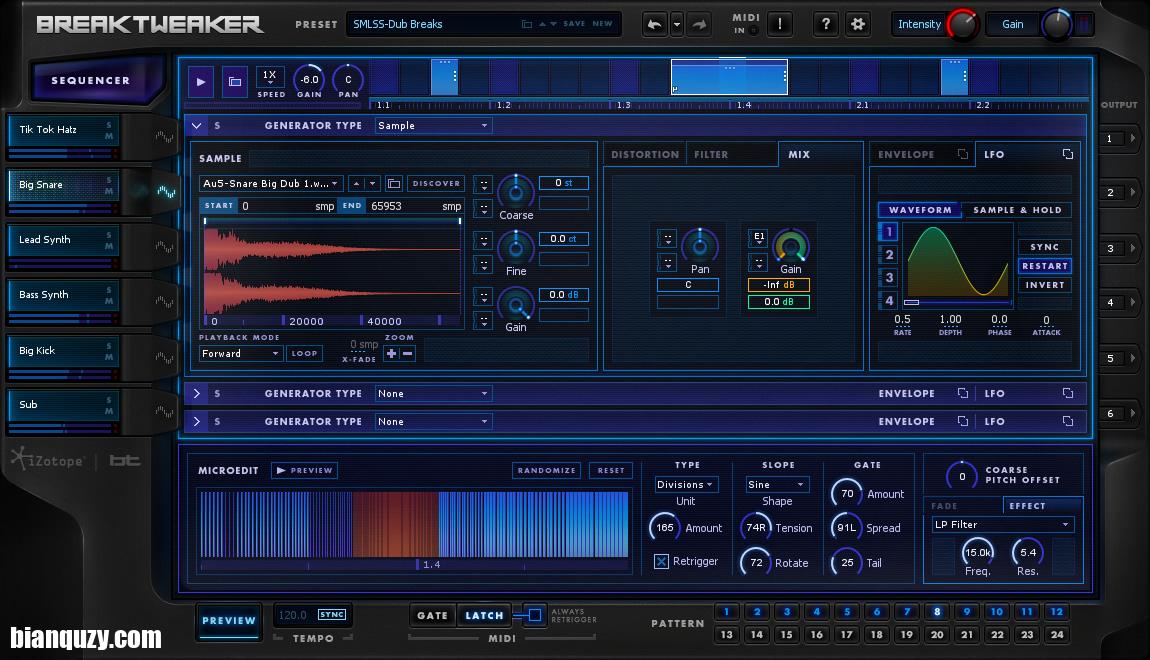This screenshot has width=1150, height=660.
Task: Mute the Big Kick track
Action: point(109,357)
